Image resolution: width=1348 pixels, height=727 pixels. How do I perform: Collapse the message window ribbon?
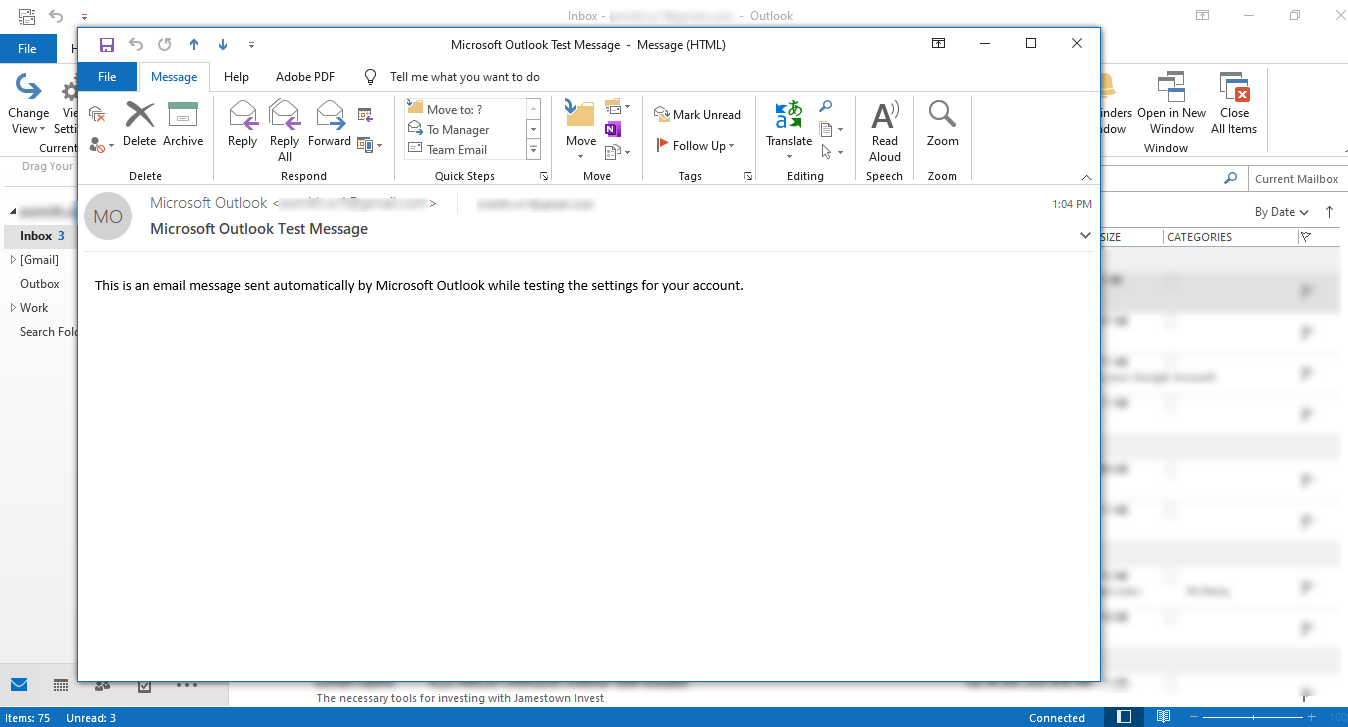(x=1086, y=178)
